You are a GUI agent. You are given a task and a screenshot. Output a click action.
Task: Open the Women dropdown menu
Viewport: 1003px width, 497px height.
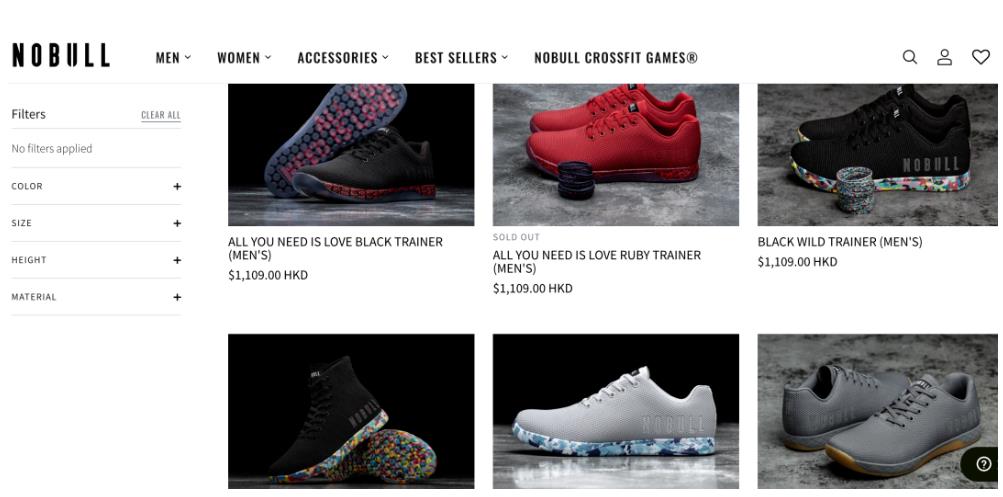pos(244,58)
